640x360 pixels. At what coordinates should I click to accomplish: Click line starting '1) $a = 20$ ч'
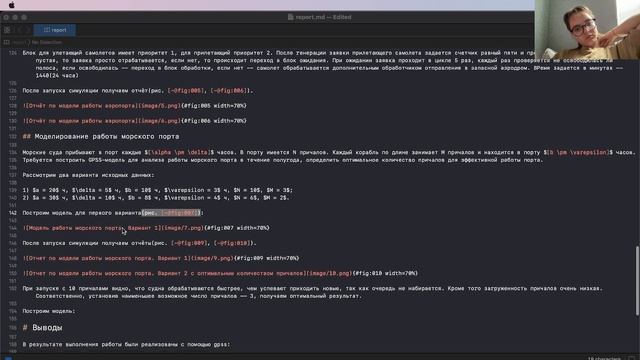coord(158,190)
